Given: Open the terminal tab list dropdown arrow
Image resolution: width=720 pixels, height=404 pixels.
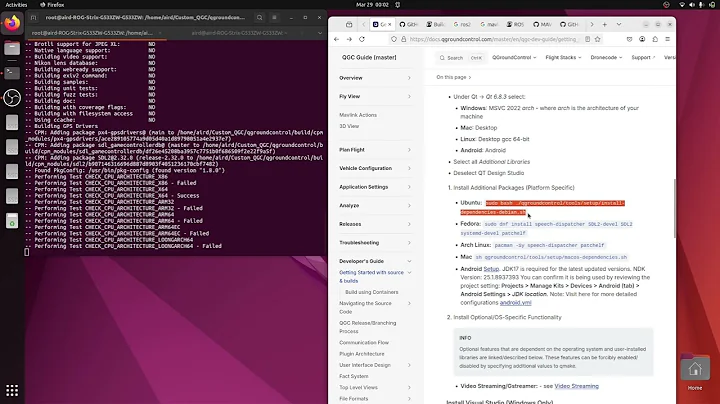Looking at the screenshot, I should coord(320,33).
